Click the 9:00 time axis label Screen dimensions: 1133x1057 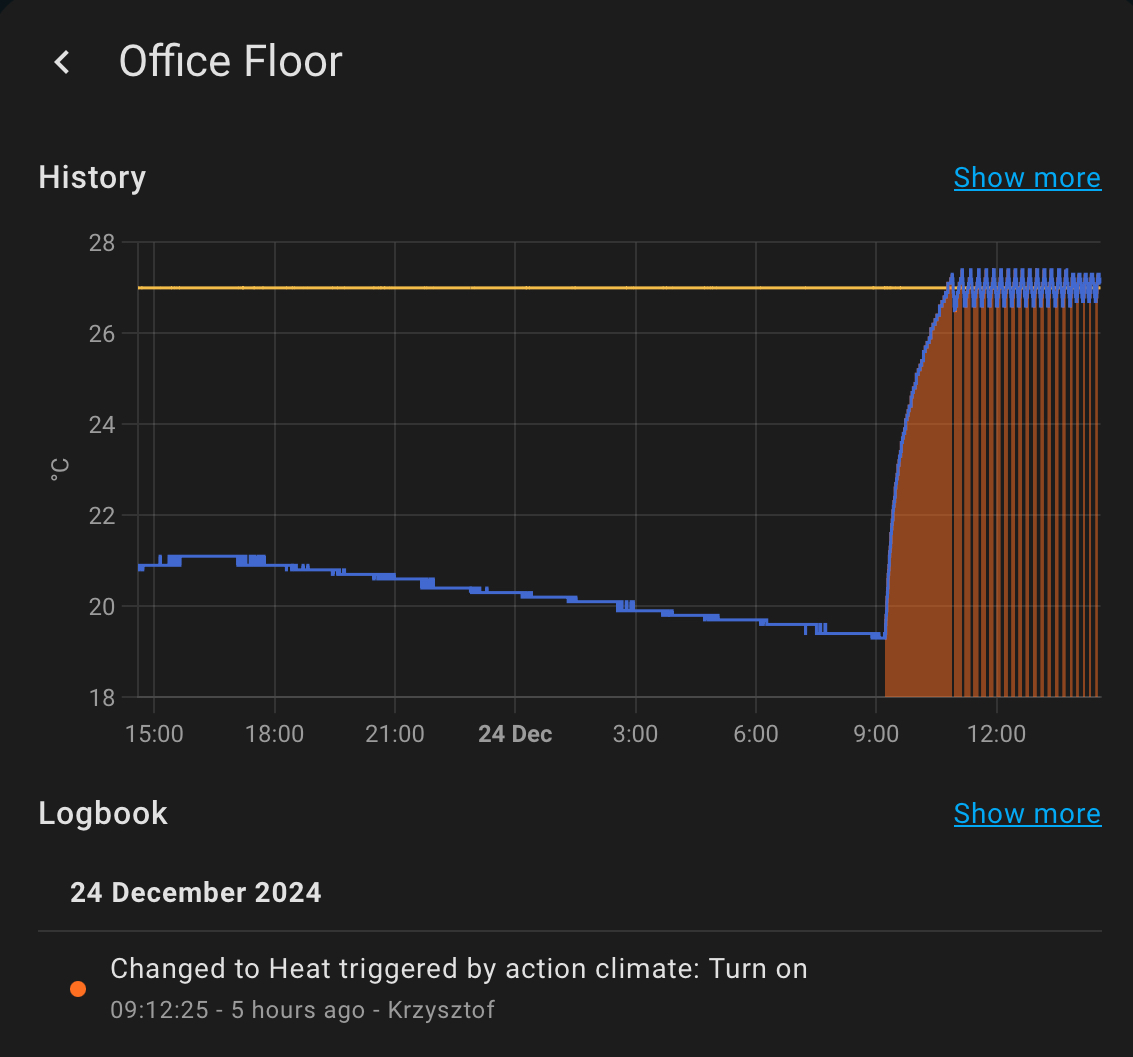coord(876,734)
